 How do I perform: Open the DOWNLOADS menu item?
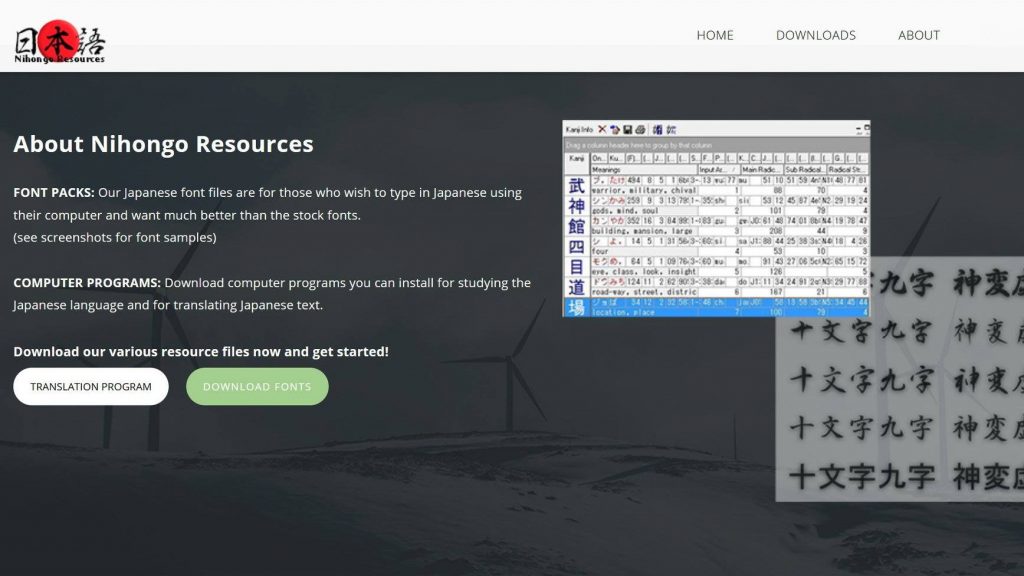(815, 35)
